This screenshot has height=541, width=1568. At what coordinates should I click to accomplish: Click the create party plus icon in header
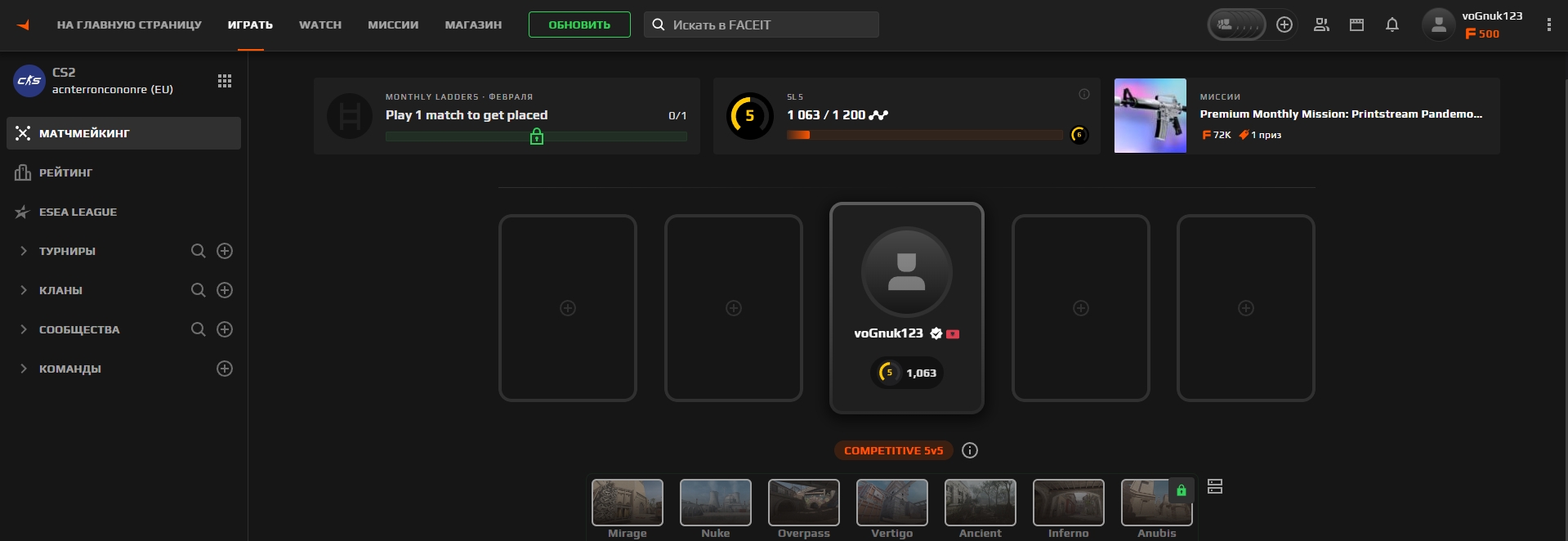click(1284, 25)
